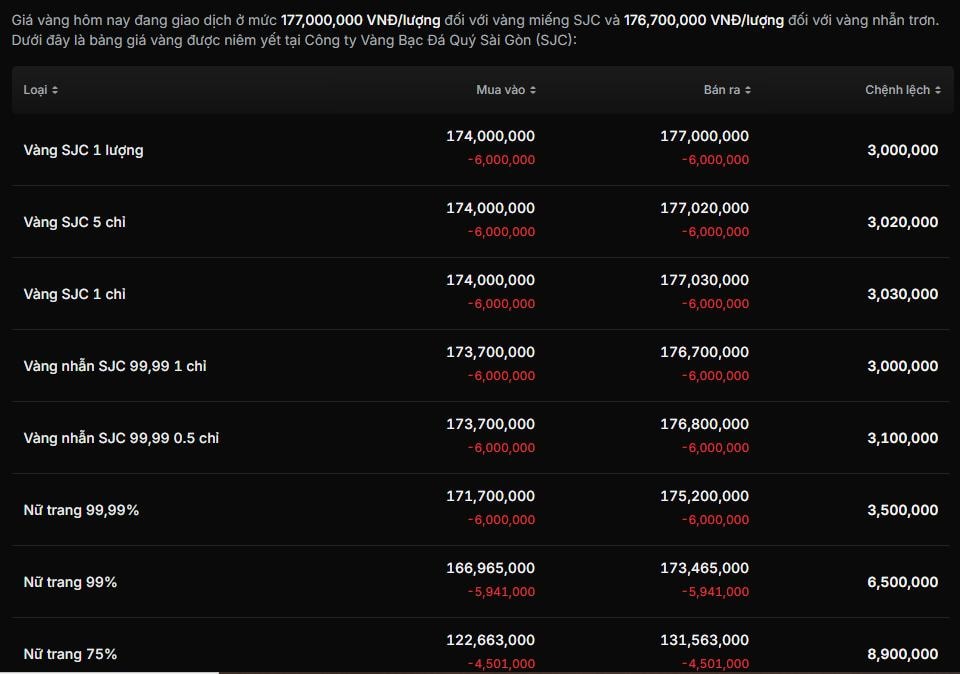Image resolution: width=960 pixels, height=674 pixels.
Task: Click the -5,941,000 change under 173,465,000
Action: (x=715, y=592)
